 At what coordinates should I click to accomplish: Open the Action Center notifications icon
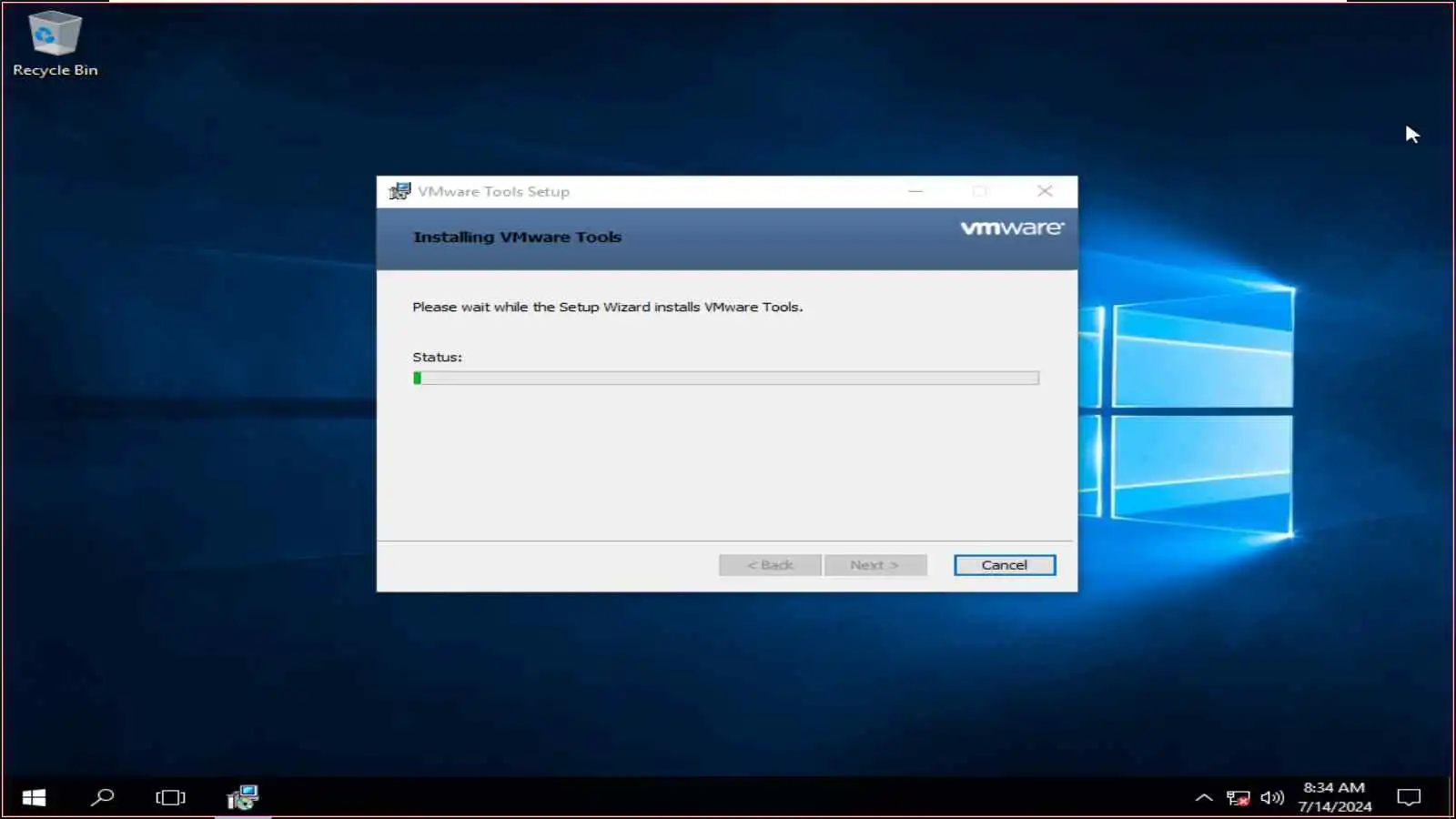tap(1409, 798)
